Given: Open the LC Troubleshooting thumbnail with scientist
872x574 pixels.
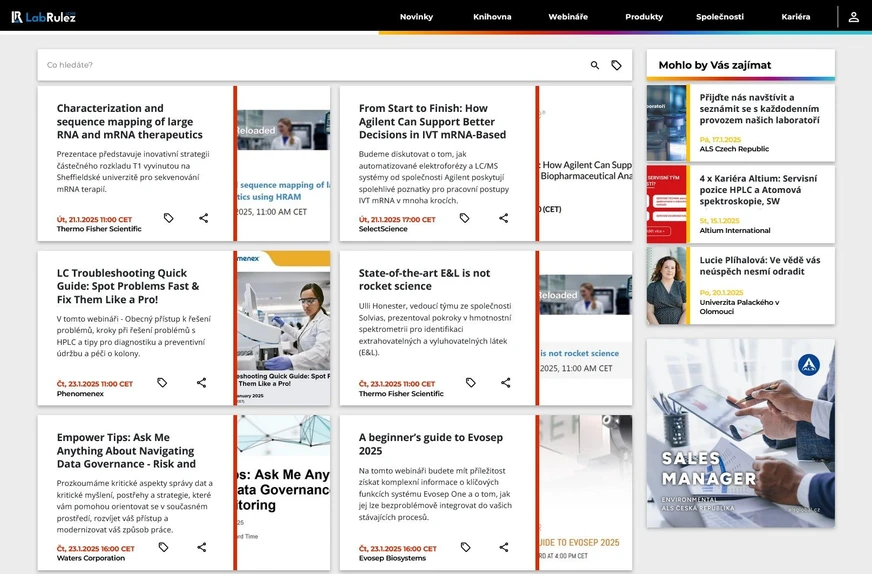Looking at the screenshot, I should coord(284,328).
